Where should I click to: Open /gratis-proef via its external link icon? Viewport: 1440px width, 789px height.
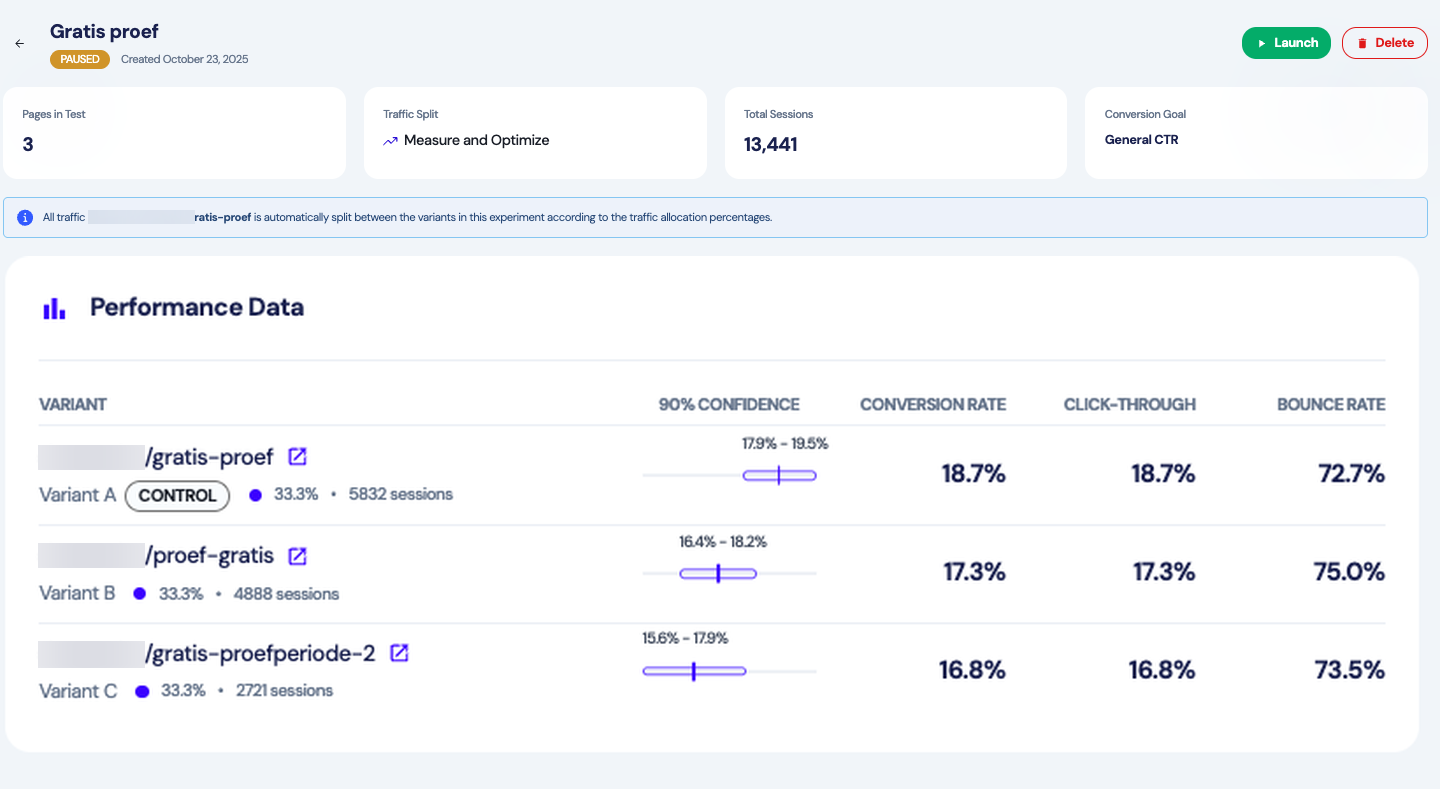(296, 456)
